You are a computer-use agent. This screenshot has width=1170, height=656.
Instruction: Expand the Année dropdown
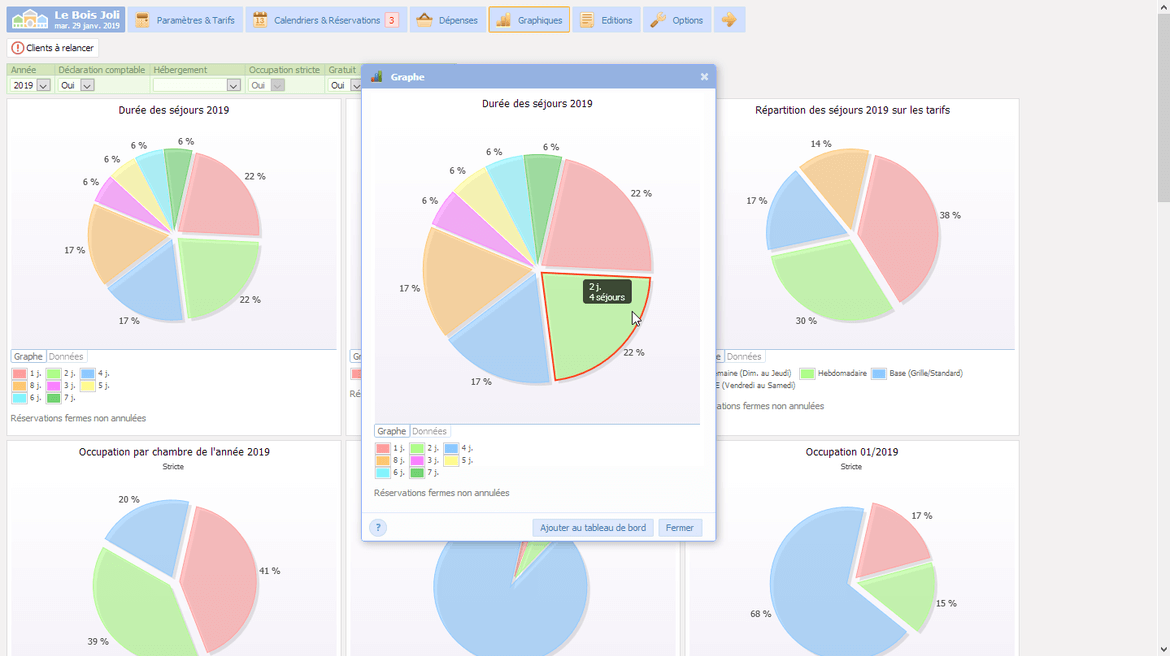click(x=43, y=86)
